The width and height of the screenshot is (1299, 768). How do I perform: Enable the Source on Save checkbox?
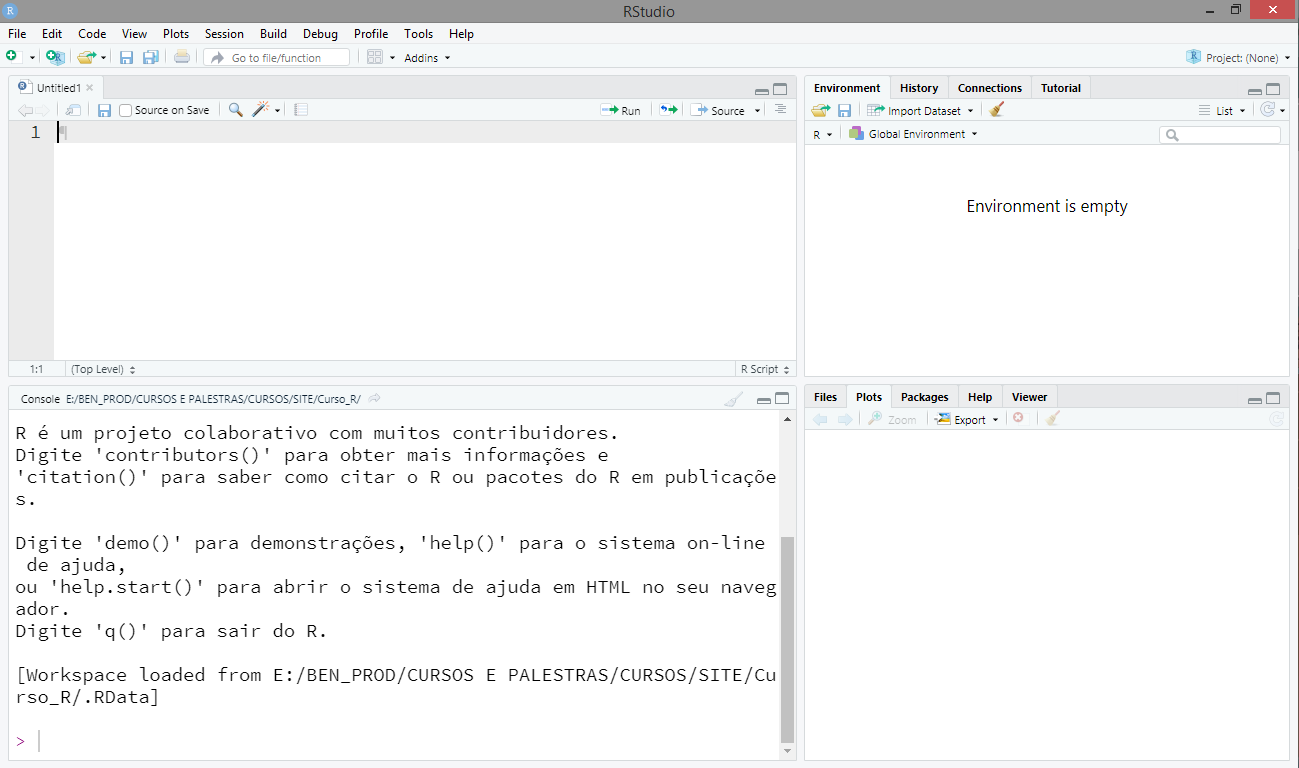126,110
